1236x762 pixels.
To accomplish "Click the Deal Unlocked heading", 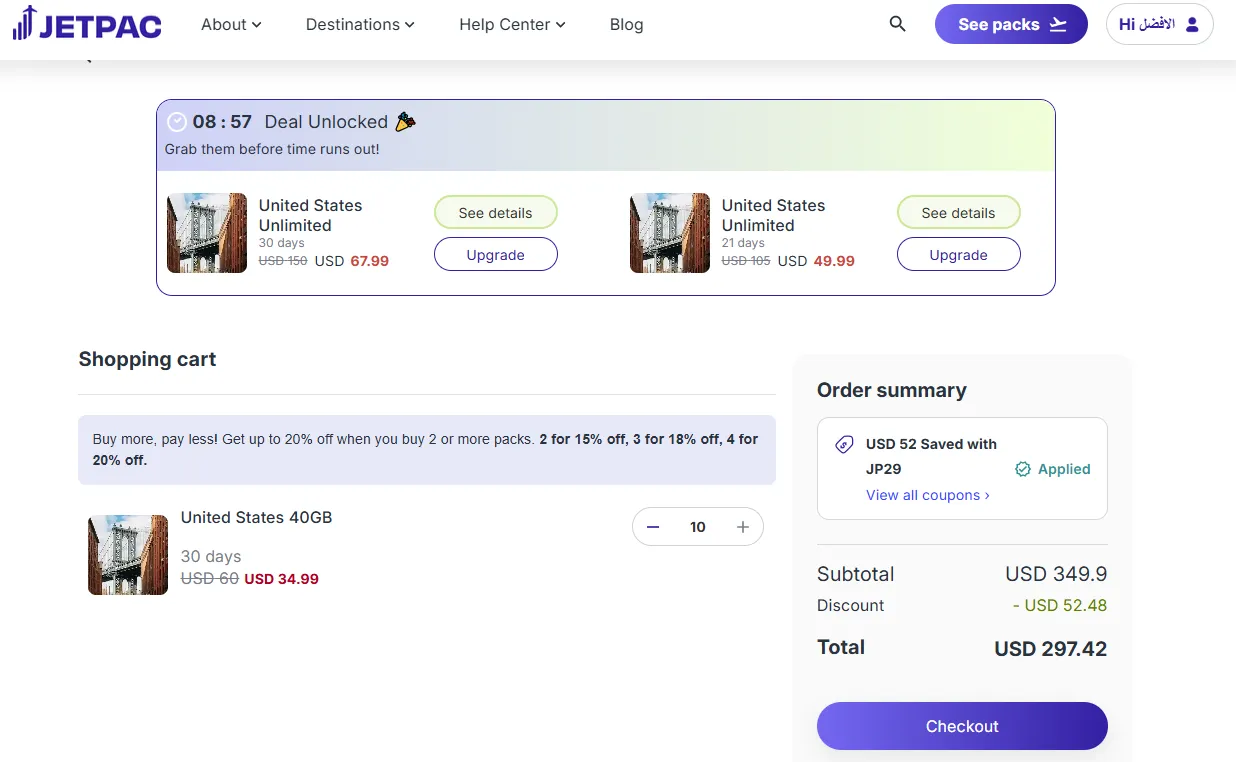I will 326,122.
